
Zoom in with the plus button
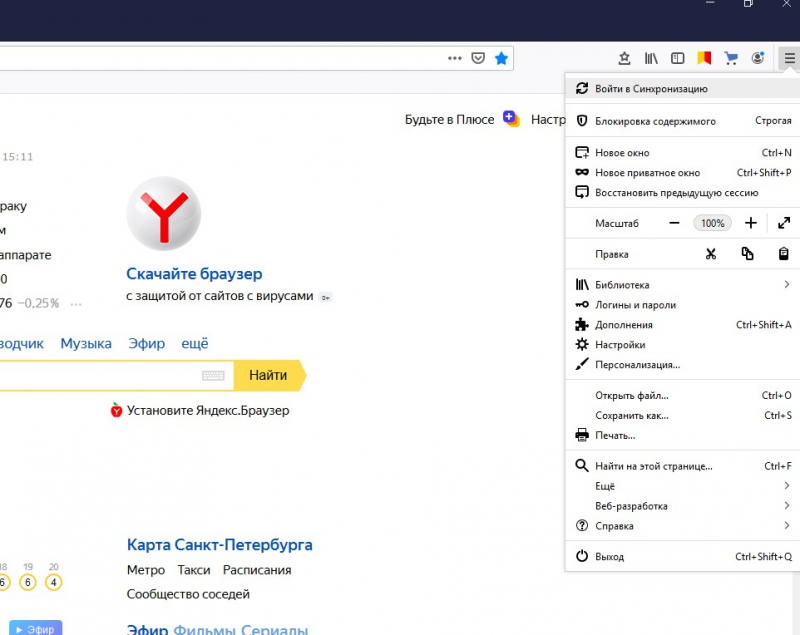coord(751,223)
